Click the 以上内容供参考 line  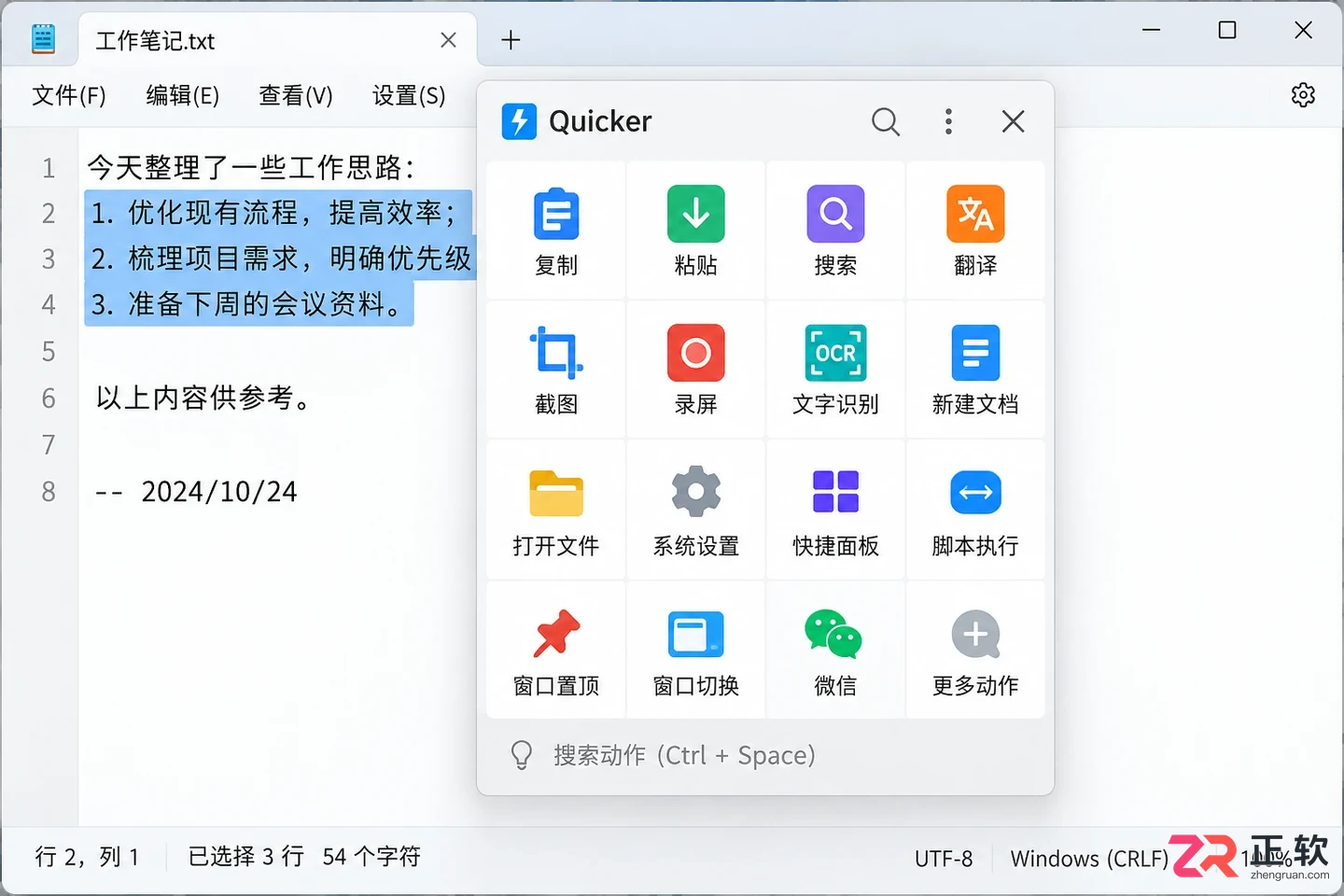tap(203, 399)
